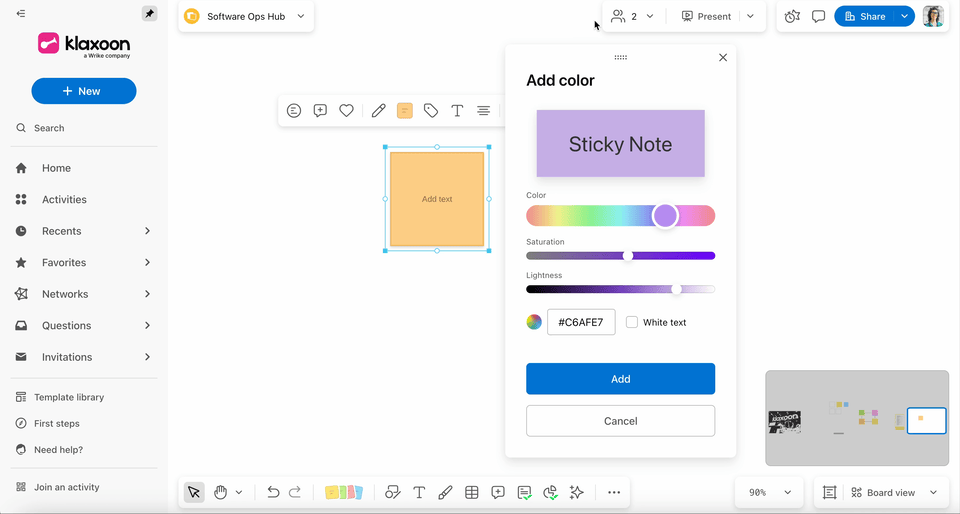Open the chat bubble icon in header
The height and width of the screenshot is (514, 960).
pyautogui.click(x=819, y=17)
